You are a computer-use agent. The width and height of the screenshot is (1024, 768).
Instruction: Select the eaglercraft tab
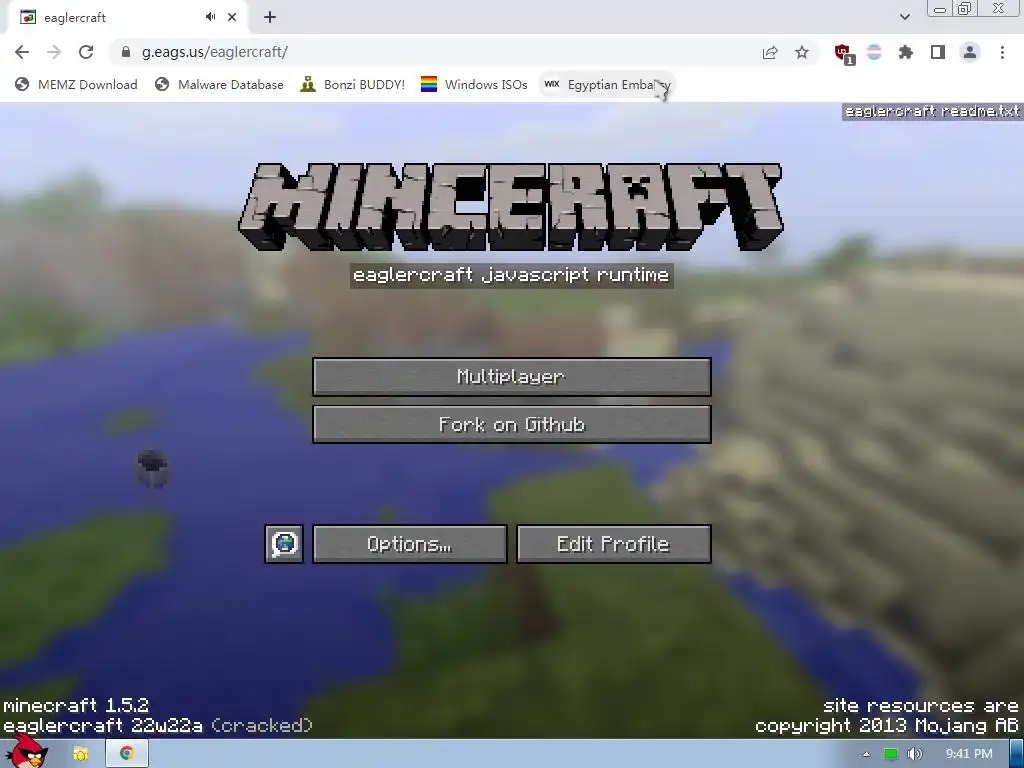[127, 17]
